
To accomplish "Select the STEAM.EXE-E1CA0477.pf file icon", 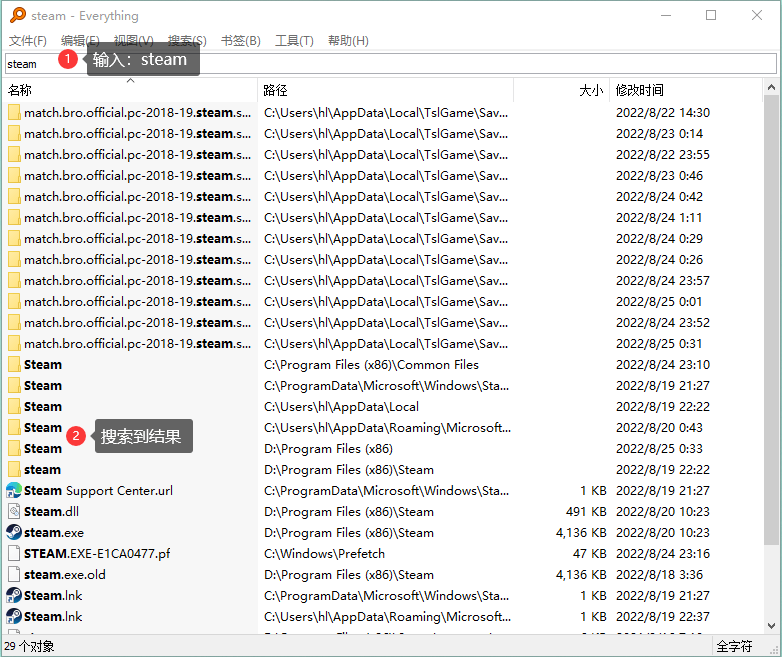I will tap(14, 553).
